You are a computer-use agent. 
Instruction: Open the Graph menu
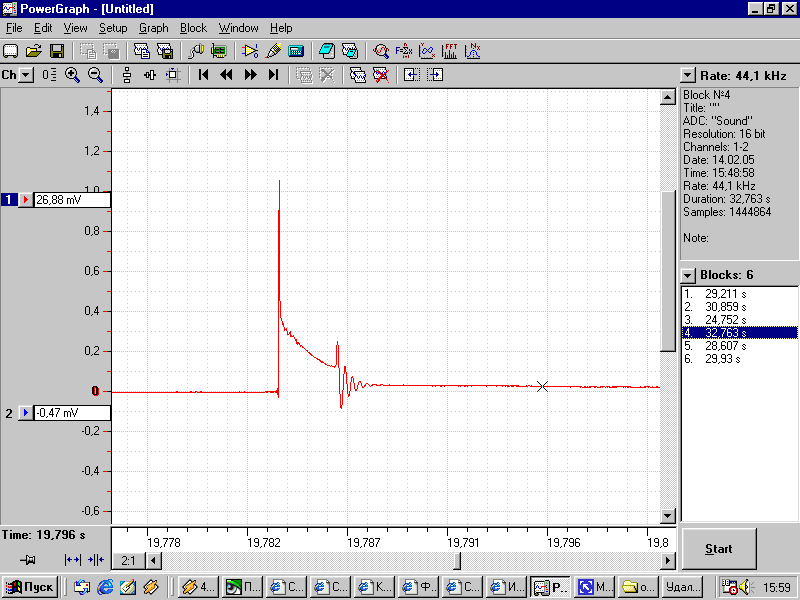(154, 28)
